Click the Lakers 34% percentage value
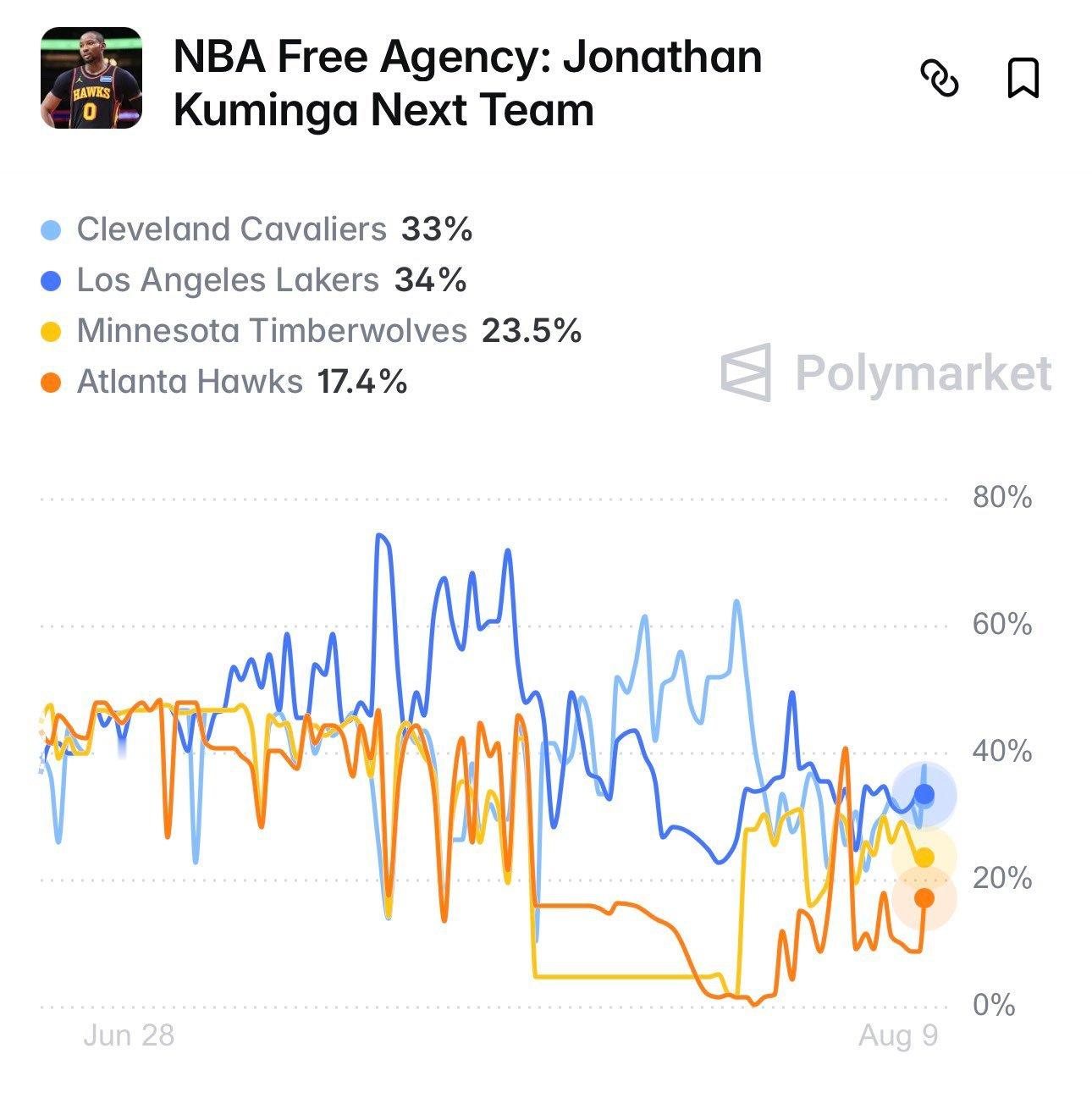Viewport: 1092px width, 1098px height. [431, 280]
